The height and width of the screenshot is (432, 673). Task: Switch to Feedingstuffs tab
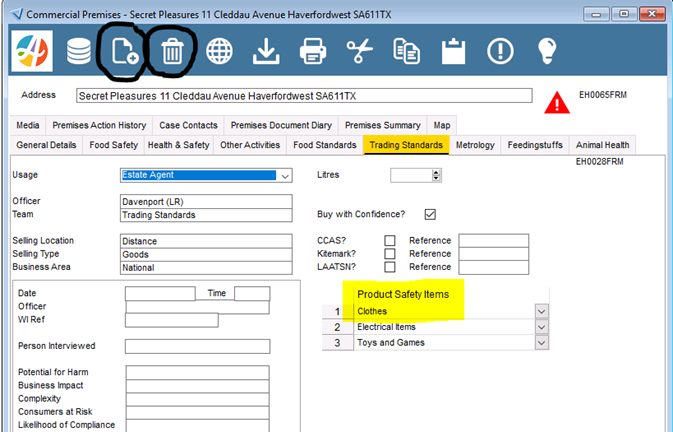[535, 145]
